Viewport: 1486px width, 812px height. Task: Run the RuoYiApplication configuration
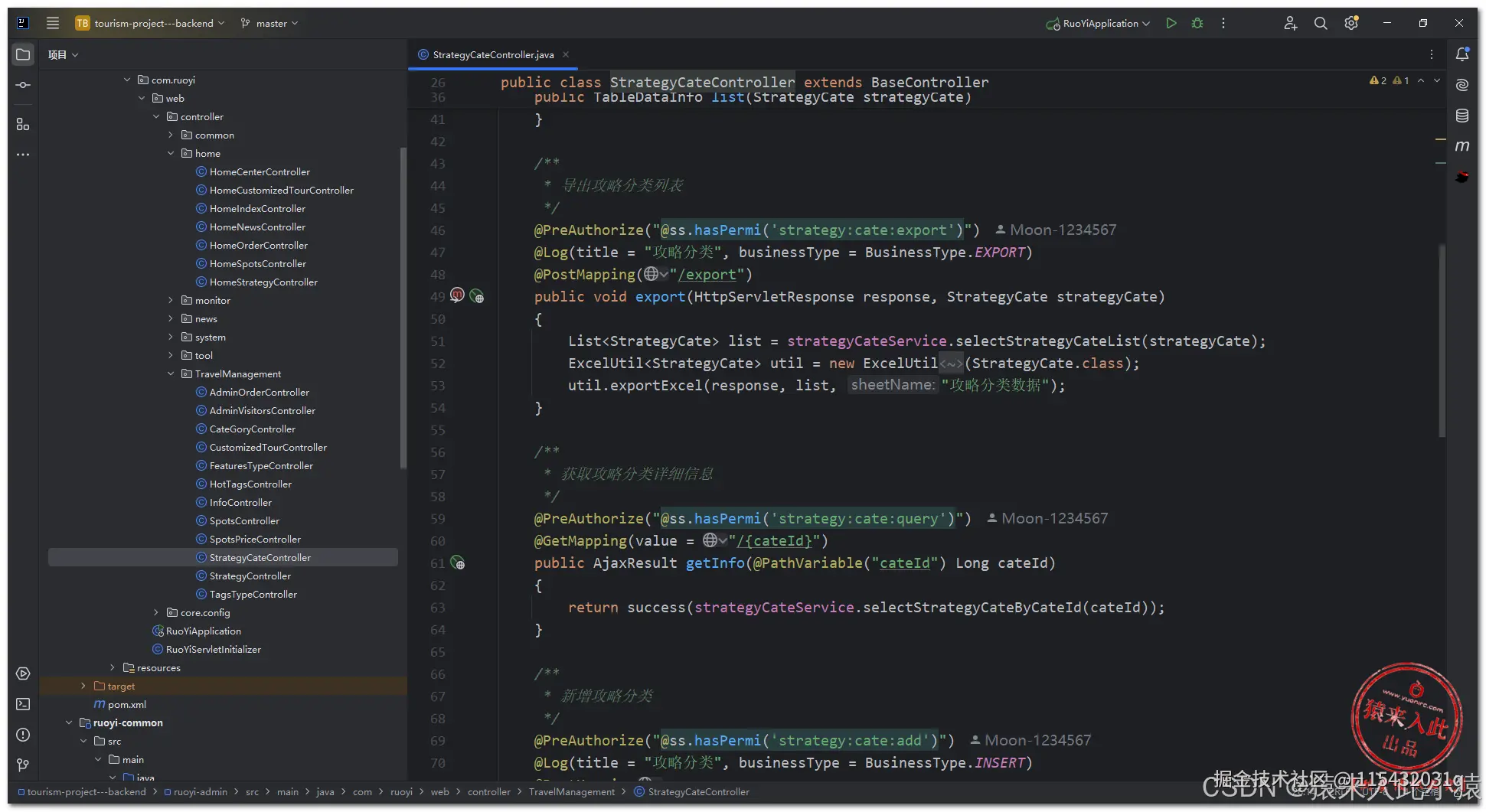coord(1171,23)
